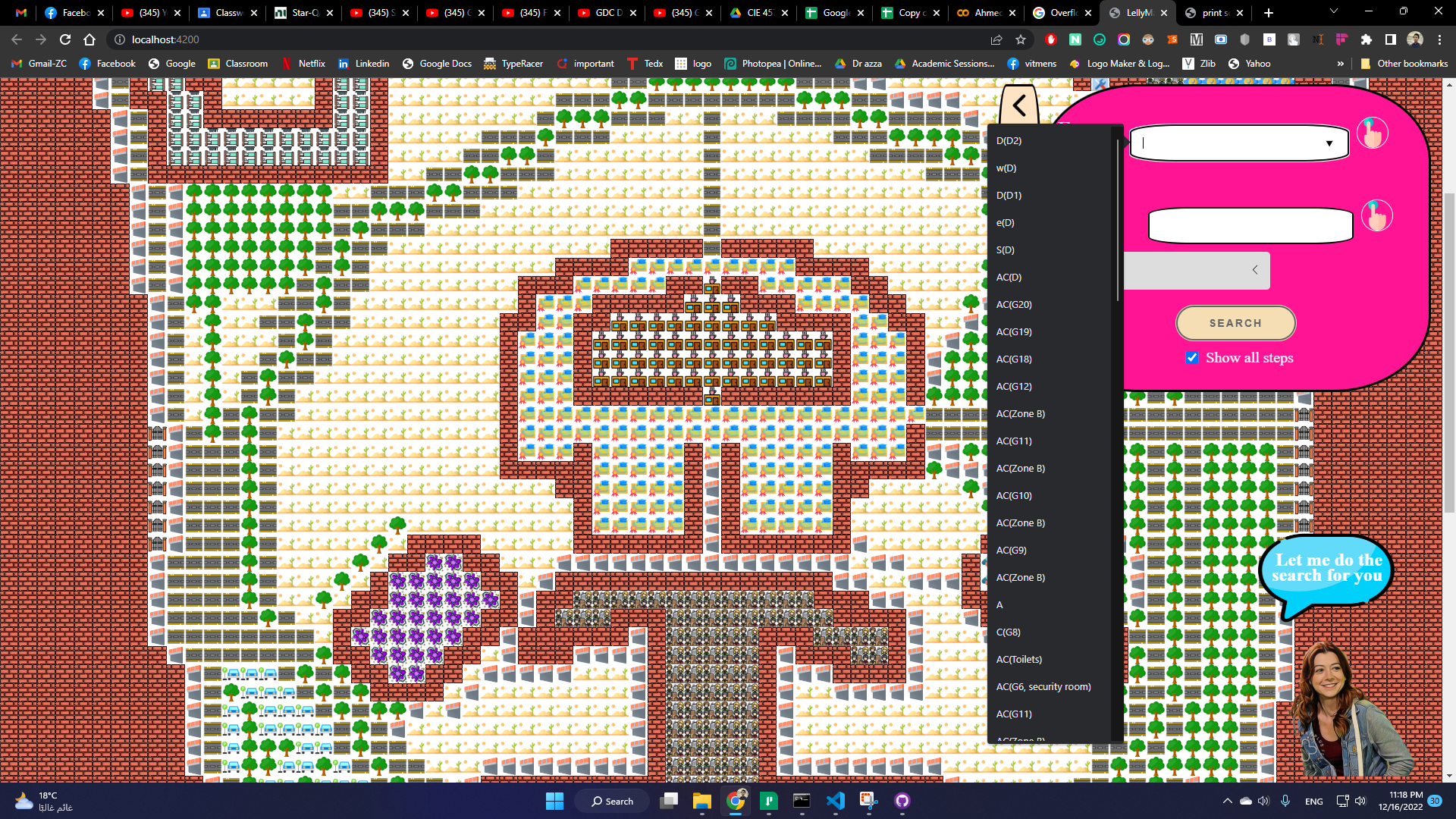The image size is (1456, 819).
Task: Select D(D2) from the dropdown list
Action: (x=1050, y=141)
